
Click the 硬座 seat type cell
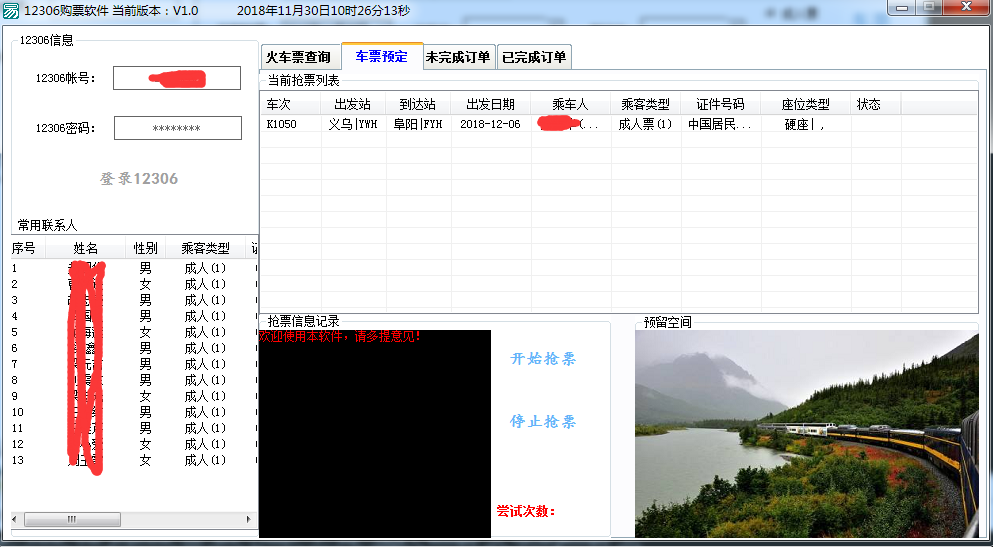click(x=804, y=124)
